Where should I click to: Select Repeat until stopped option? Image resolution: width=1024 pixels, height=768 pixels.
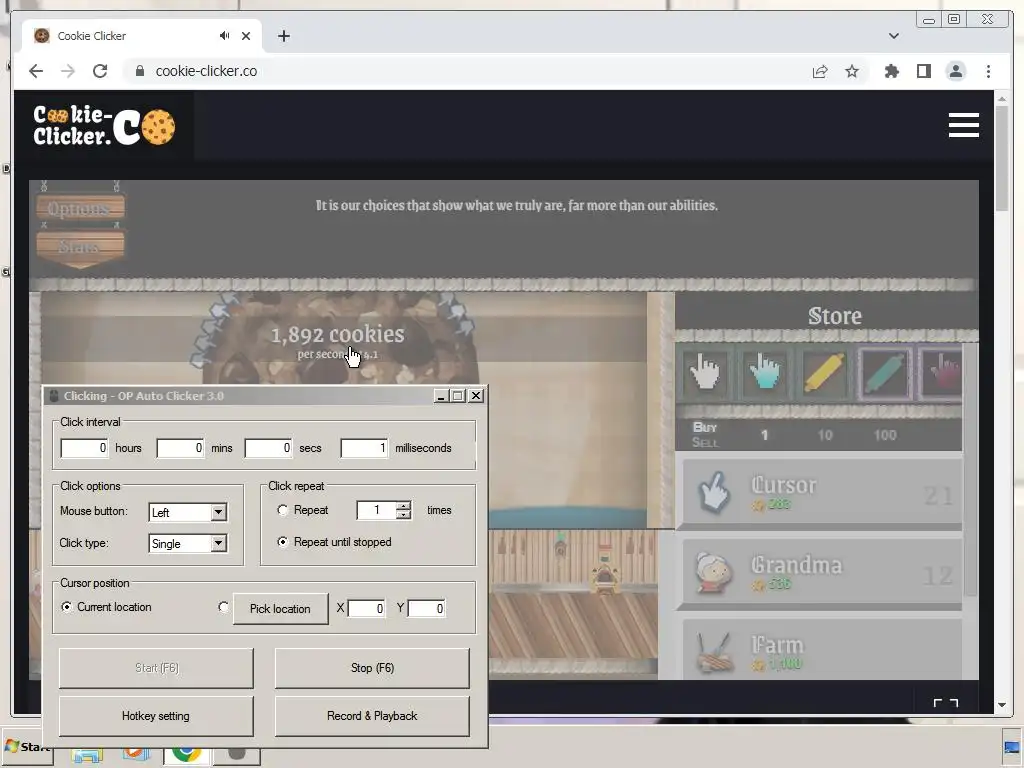282,542
